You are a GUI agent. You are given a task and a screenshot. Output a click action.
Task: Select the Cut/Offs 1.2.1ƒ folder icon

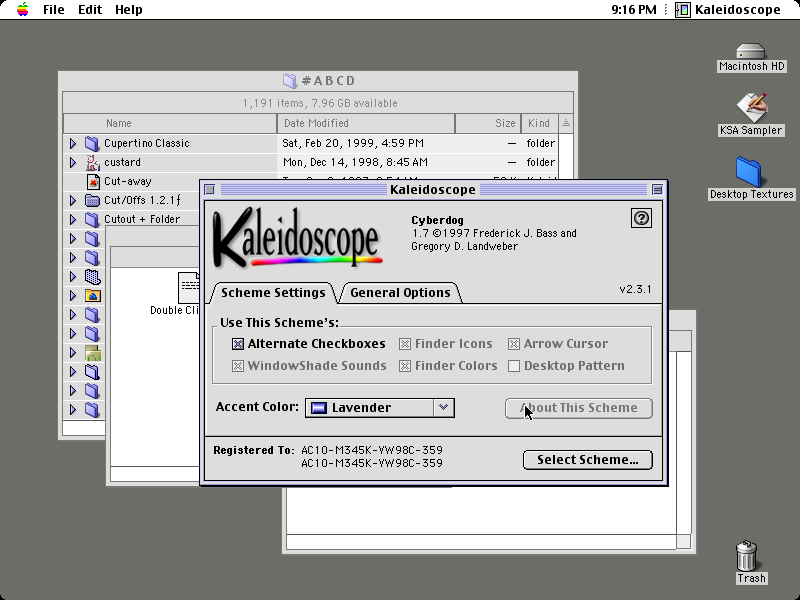[x=92, y=201]
